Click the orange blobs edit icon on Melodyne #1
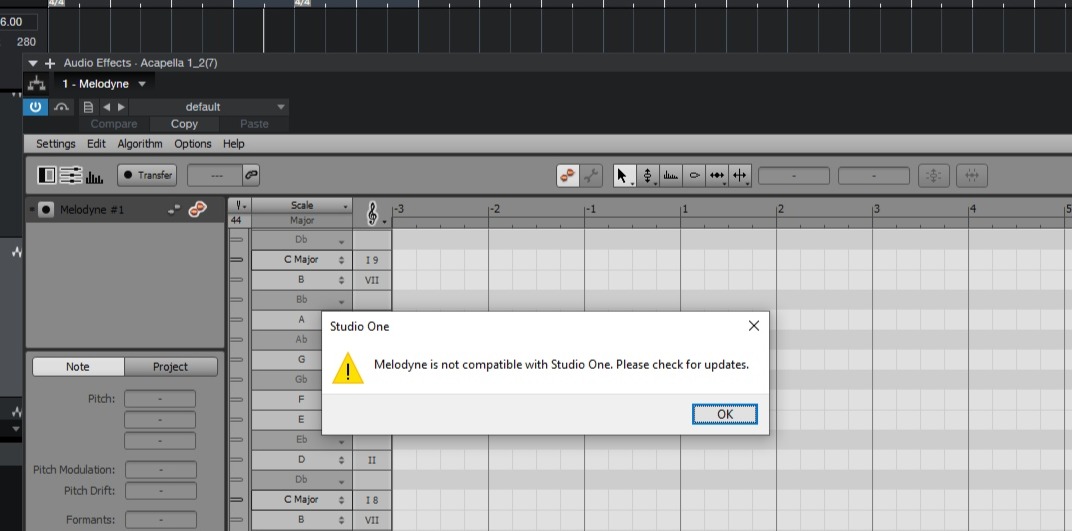Image resolution: width=1072 pixels, height=531 pixels. 198,209
